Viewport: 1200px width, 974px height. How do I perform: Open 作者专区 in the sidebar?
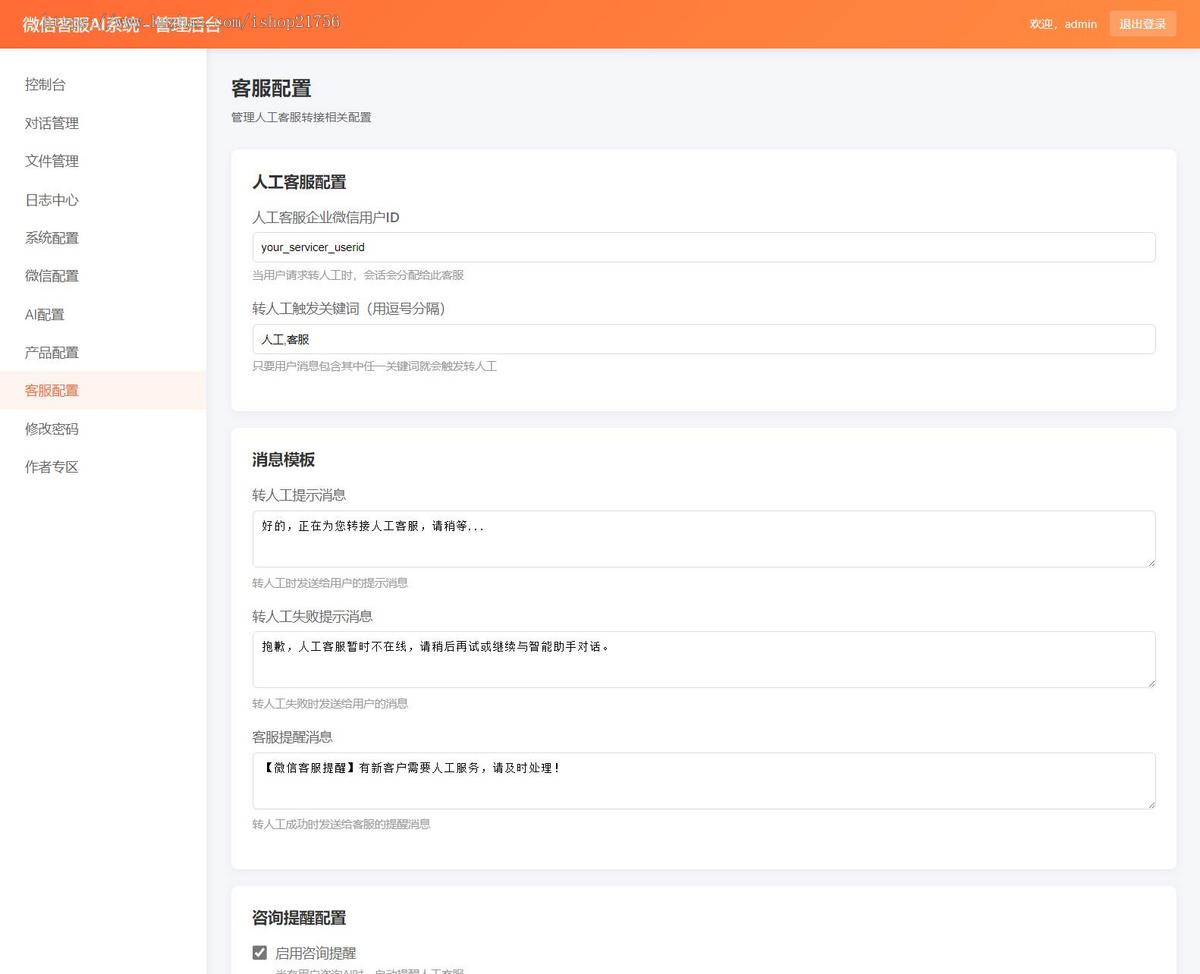[103, 467]
